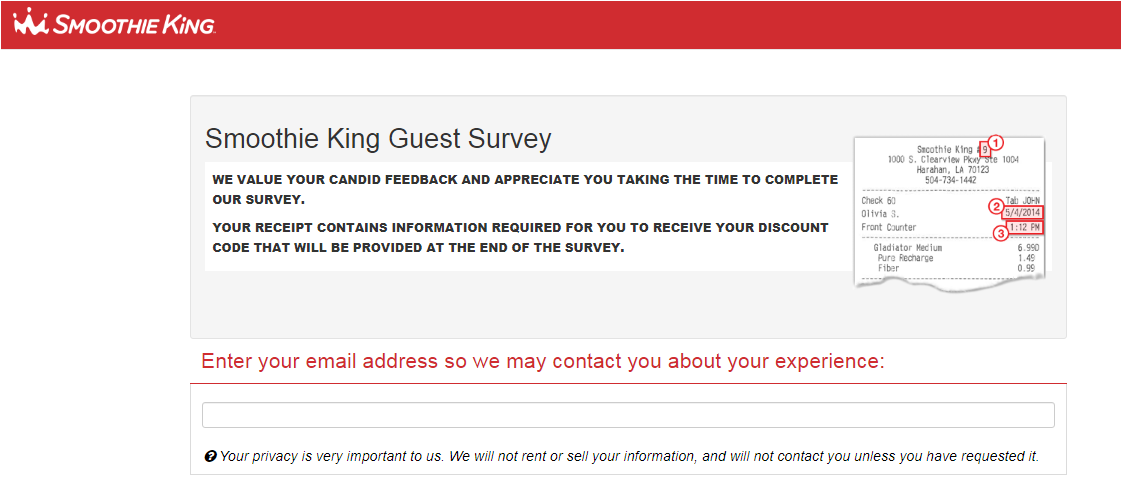This screenshot has height=503, width=1122.
Task: Click the privacy statement text below email field
Action: [x=629, y=456]
